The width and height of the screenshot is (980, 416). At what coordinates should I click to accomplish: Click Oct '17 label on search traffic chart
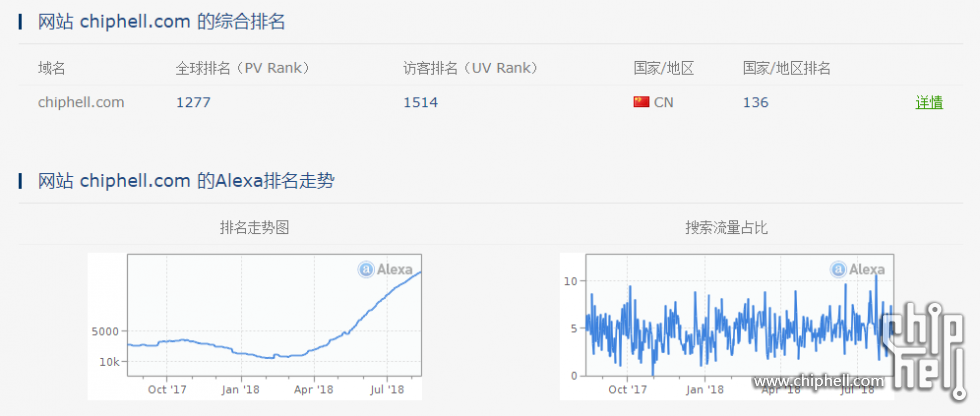pos(628,389)
